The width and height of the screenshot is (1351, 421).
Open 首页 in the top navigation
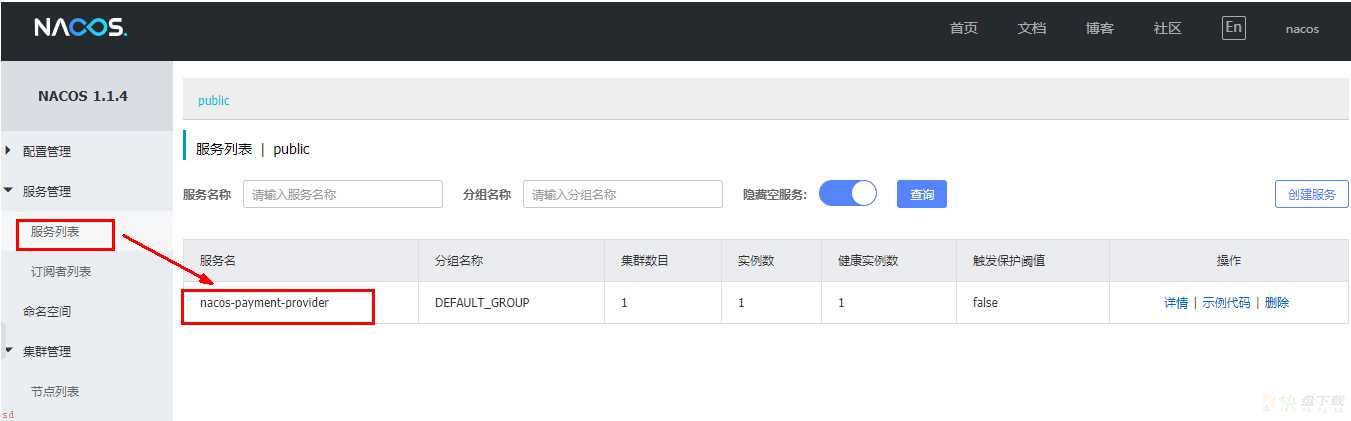[964, 28]
